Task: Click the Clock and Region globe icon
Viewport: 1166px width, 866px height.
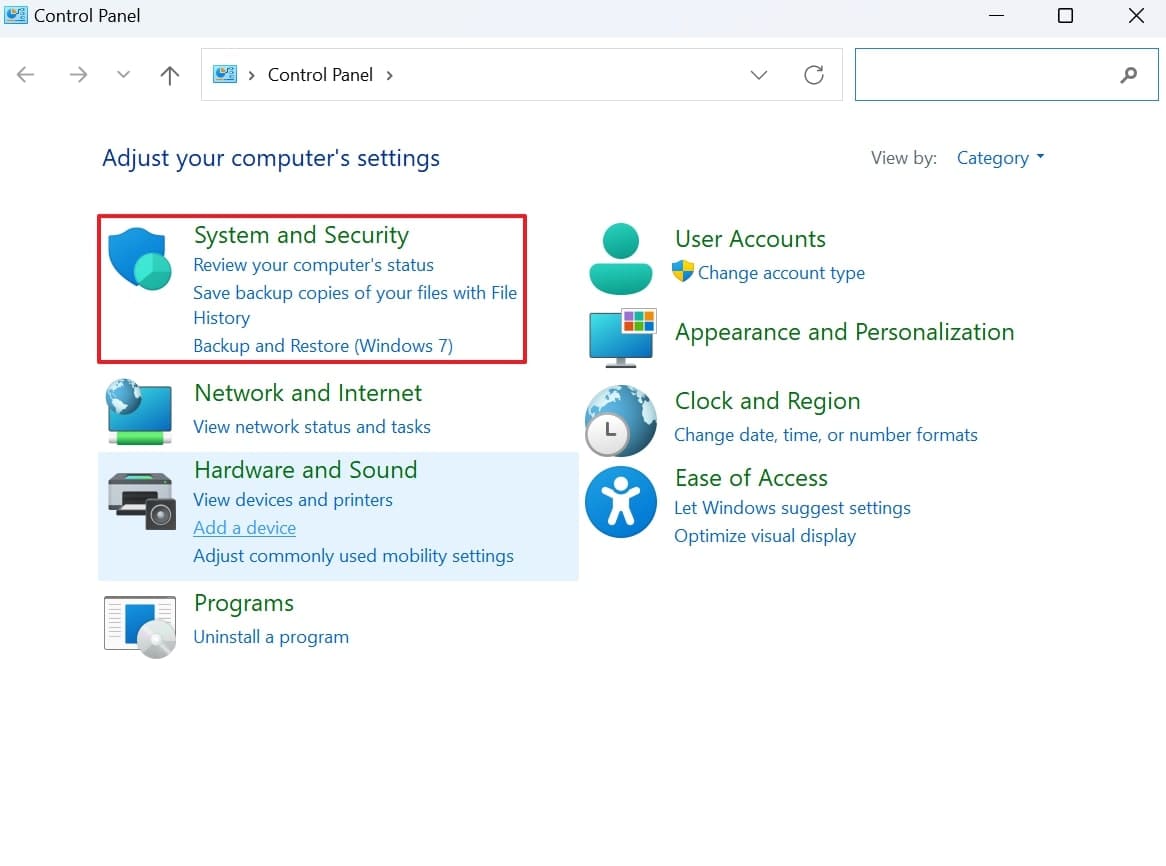Action: pyautogui.click(x=620, y=420)
